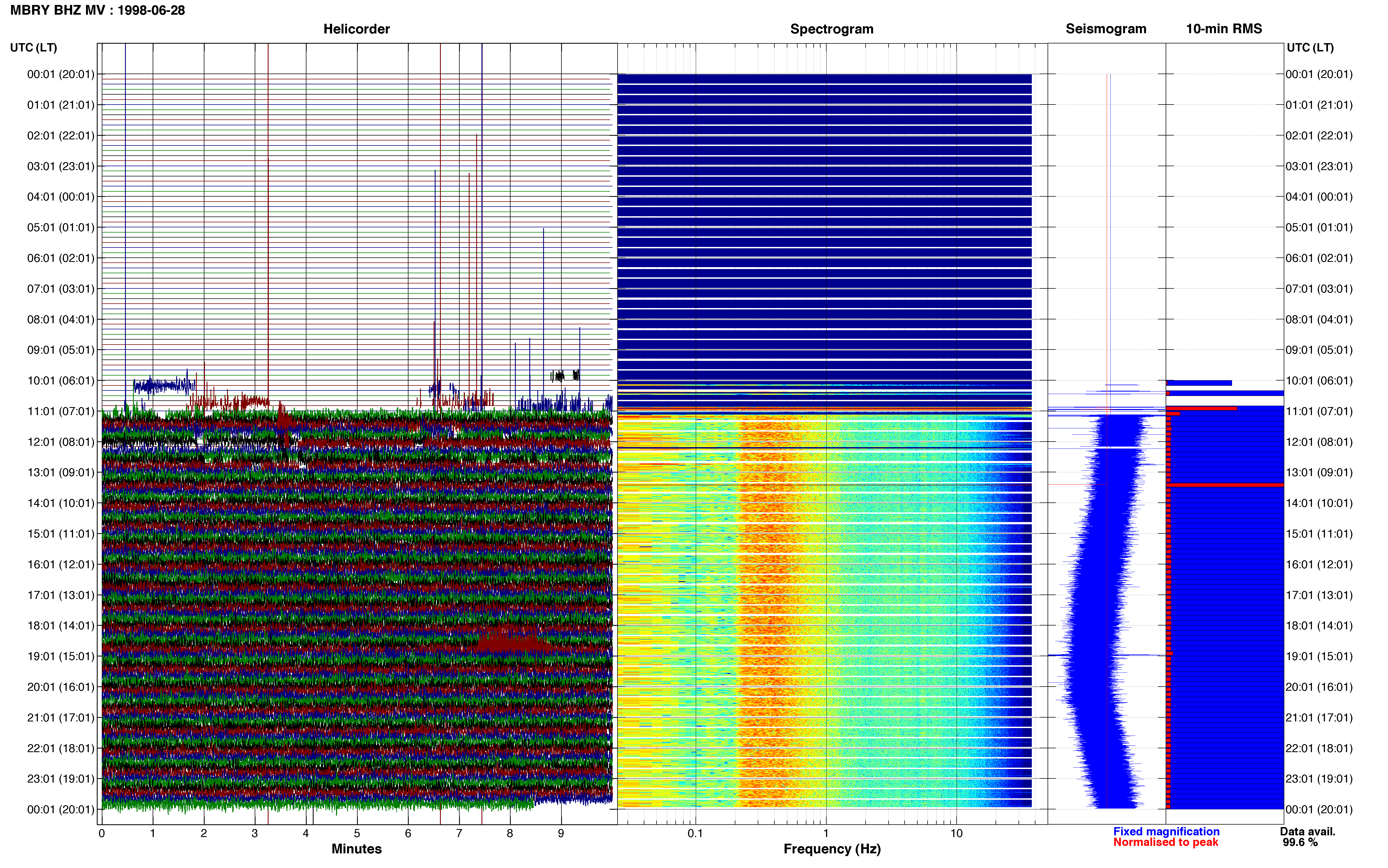Click "16:01 (12:01)" on the right time axis
The image size is (1388, 868).
tap(1319, 564)
